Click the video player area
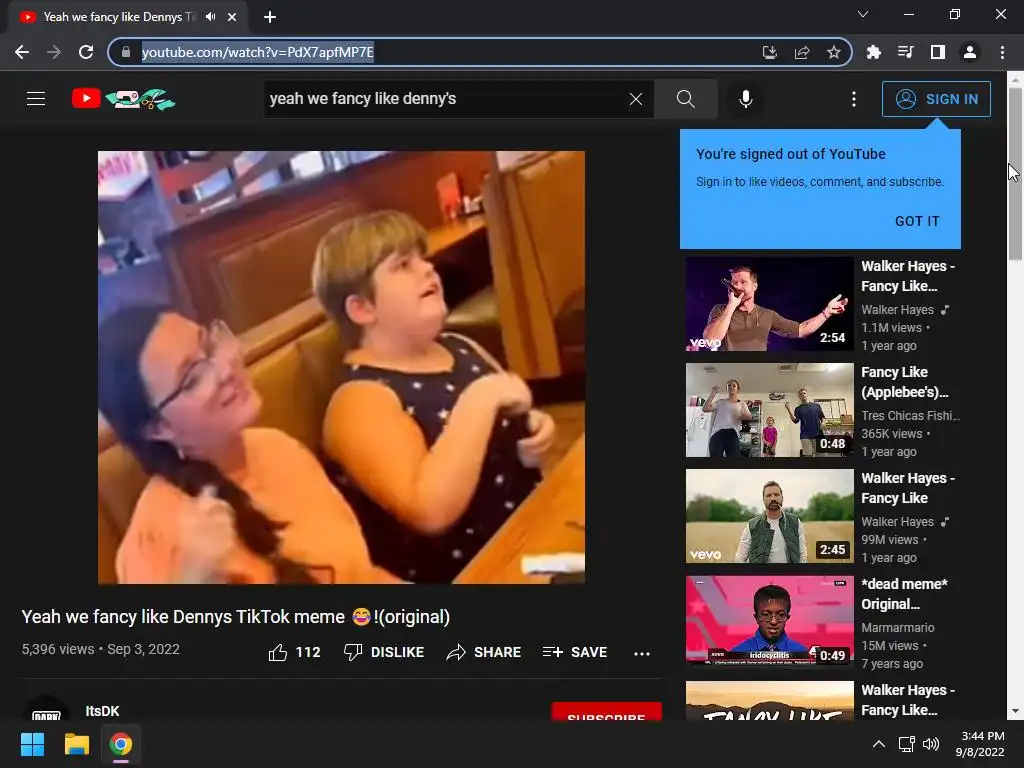Viewport: 1024px width, 768px height. [341, 367]
